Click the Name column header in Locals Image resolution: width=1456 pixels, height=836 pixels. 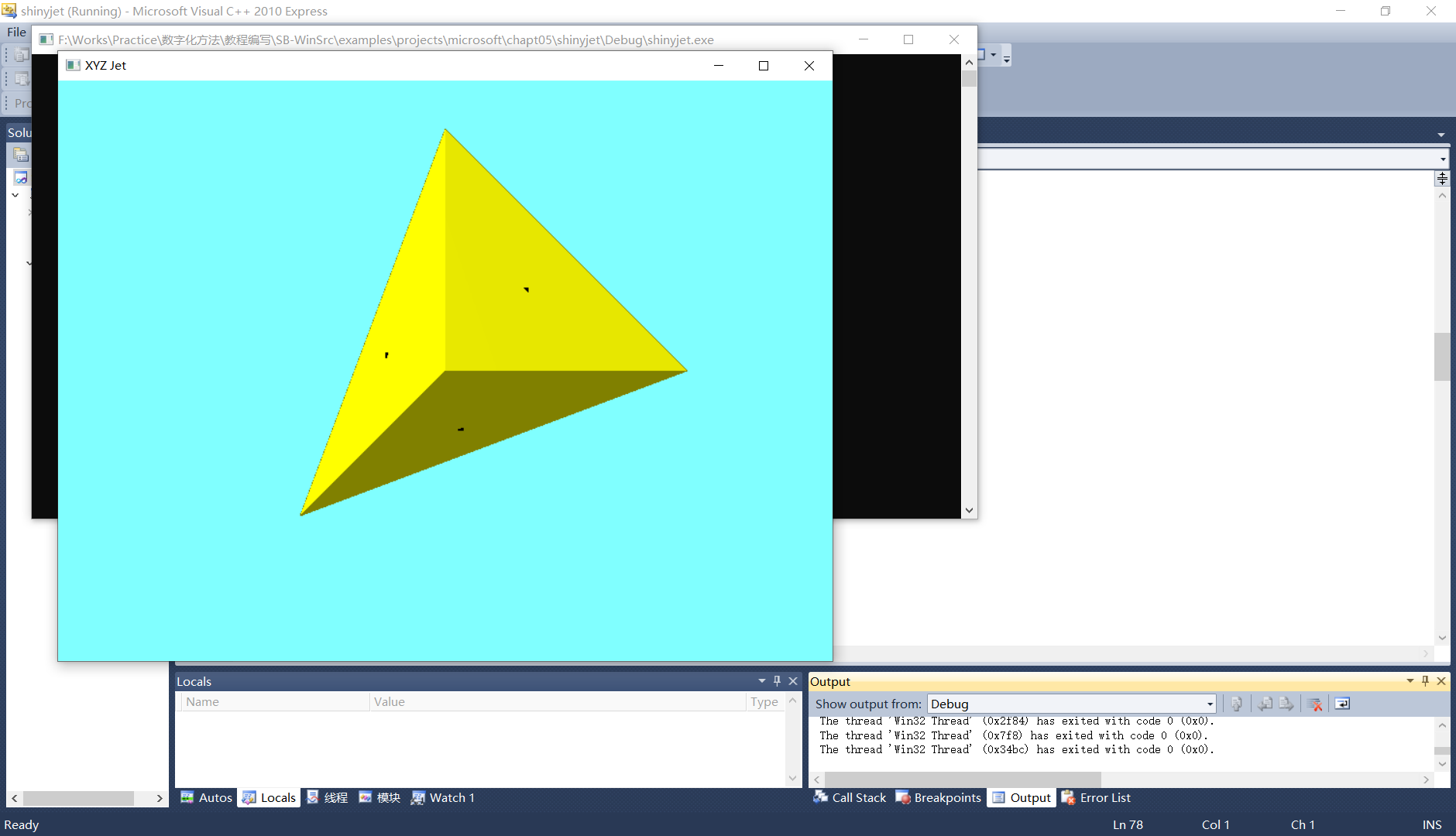pos(274,702)
